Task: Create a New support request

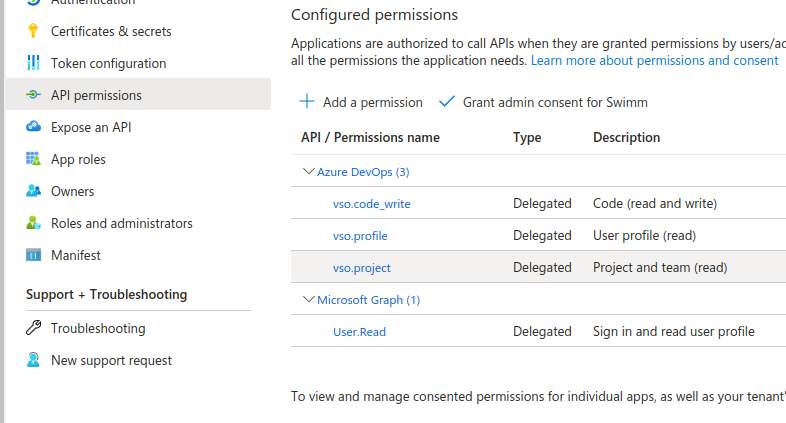Action: [111, 360]
